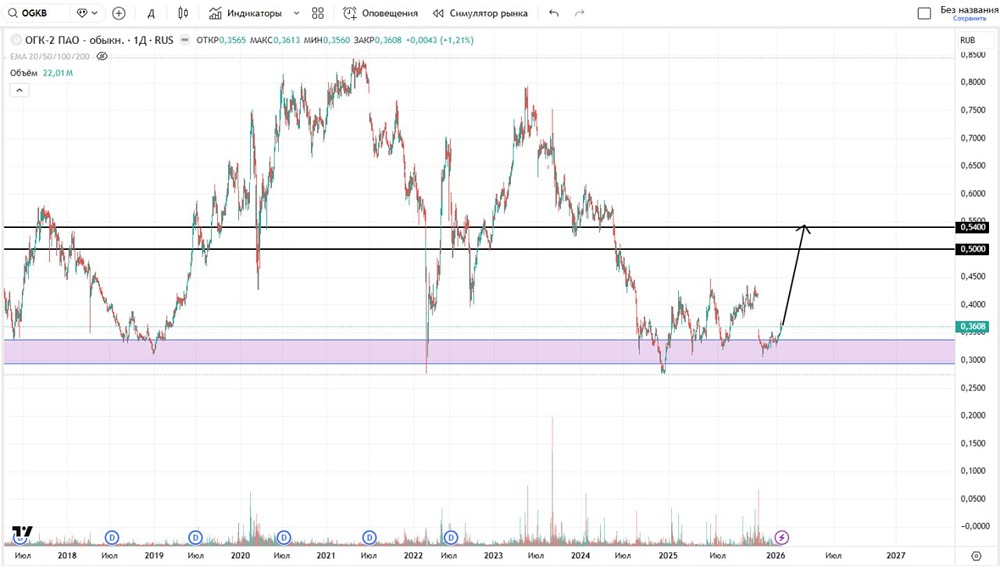Click the 0,2500 price axis label

coord(973,387)
